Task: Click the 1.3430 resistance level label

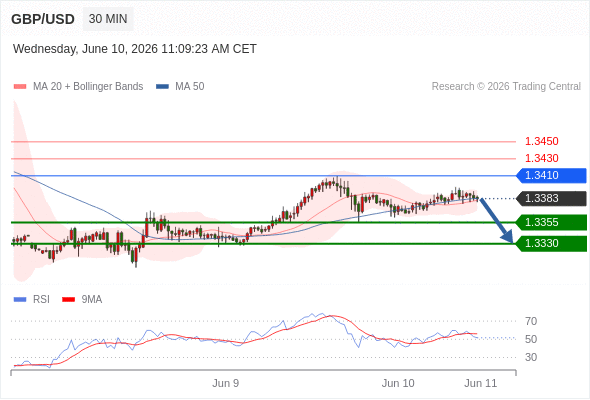Action: (x=542, y=158)
